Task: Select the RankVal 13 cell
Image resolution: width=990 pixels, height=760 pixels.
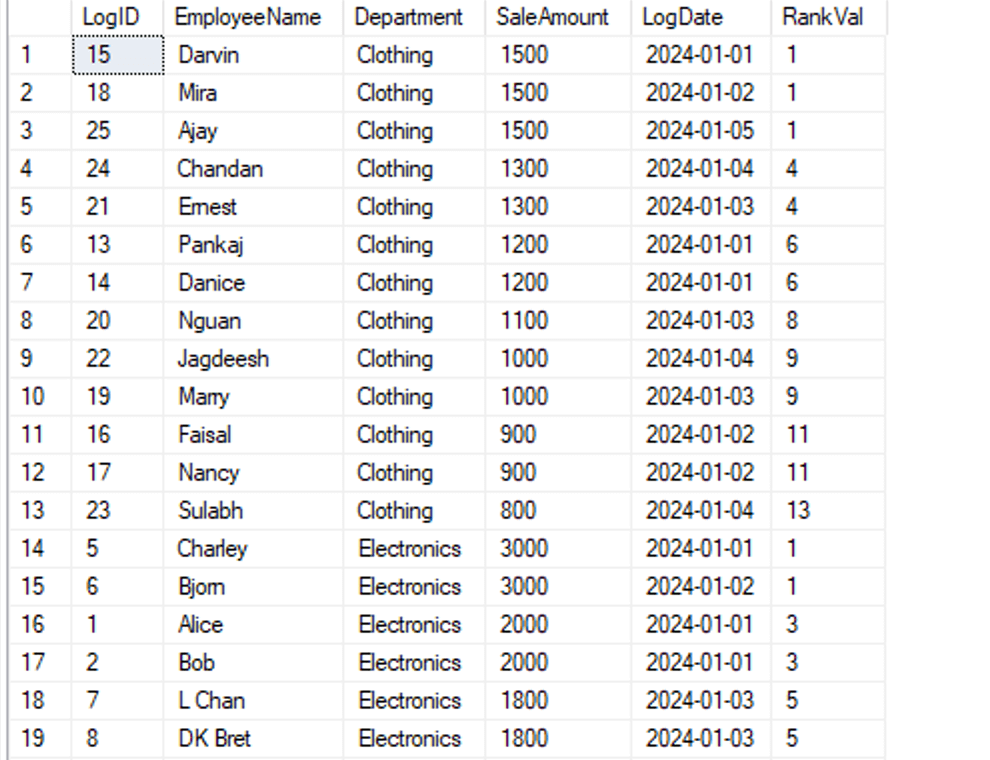Action: point(798,511)
